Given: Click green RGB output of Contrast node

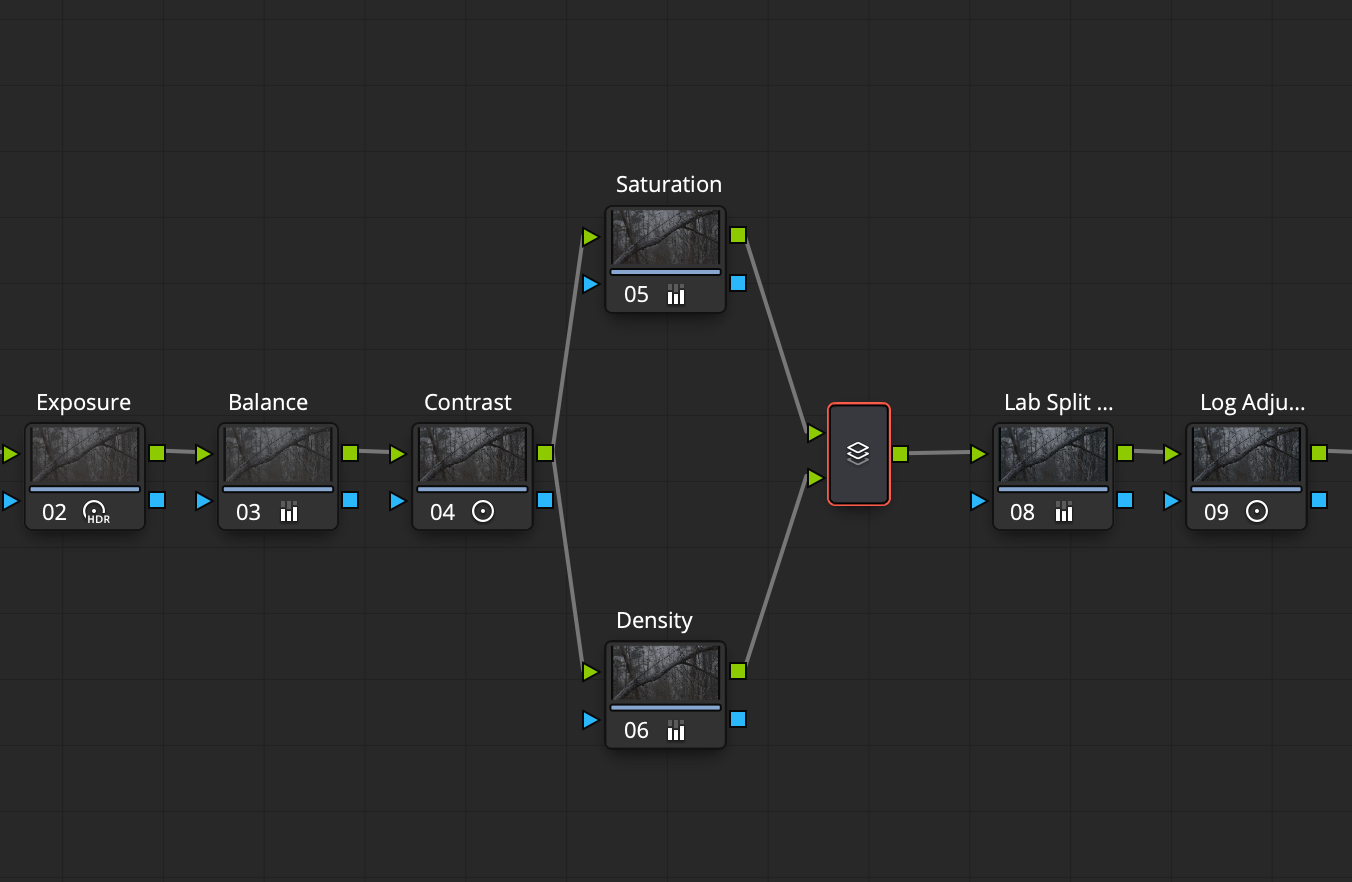Looking at the screenshot, I should coord(544,453).
